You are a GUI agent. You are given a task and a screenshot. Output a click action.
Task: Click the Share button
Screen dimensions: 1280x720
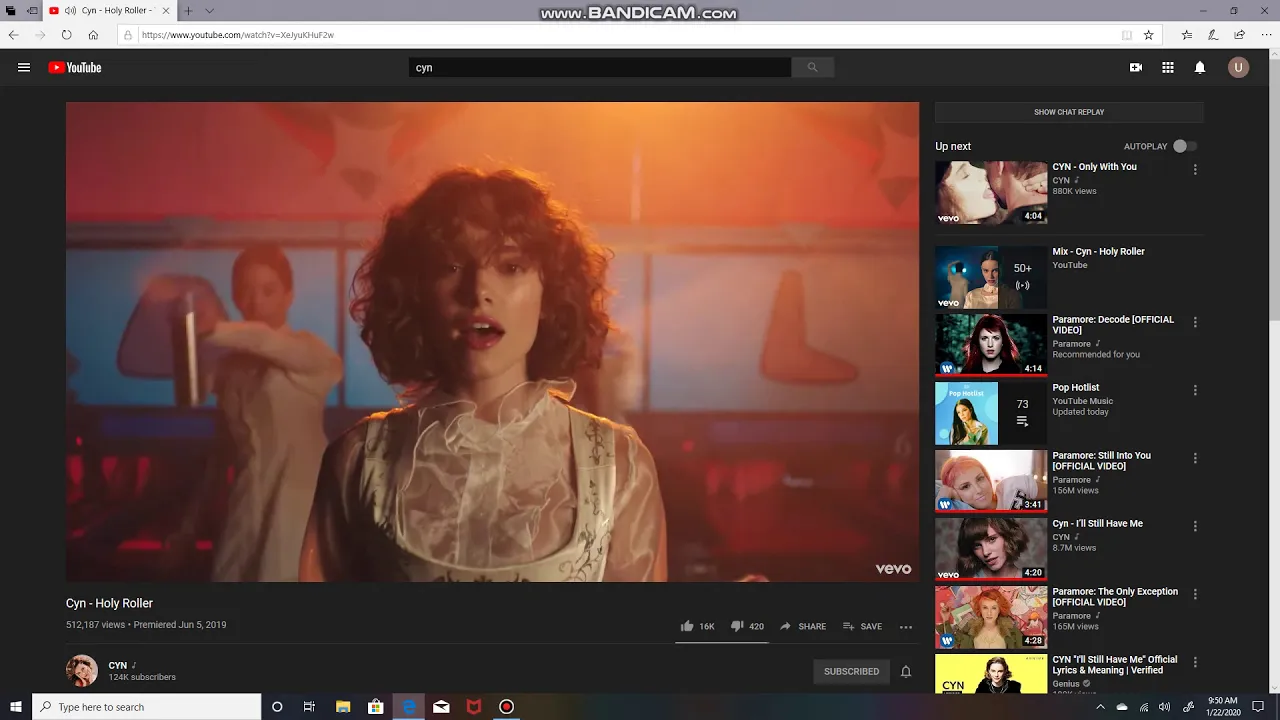pos(803,626)
